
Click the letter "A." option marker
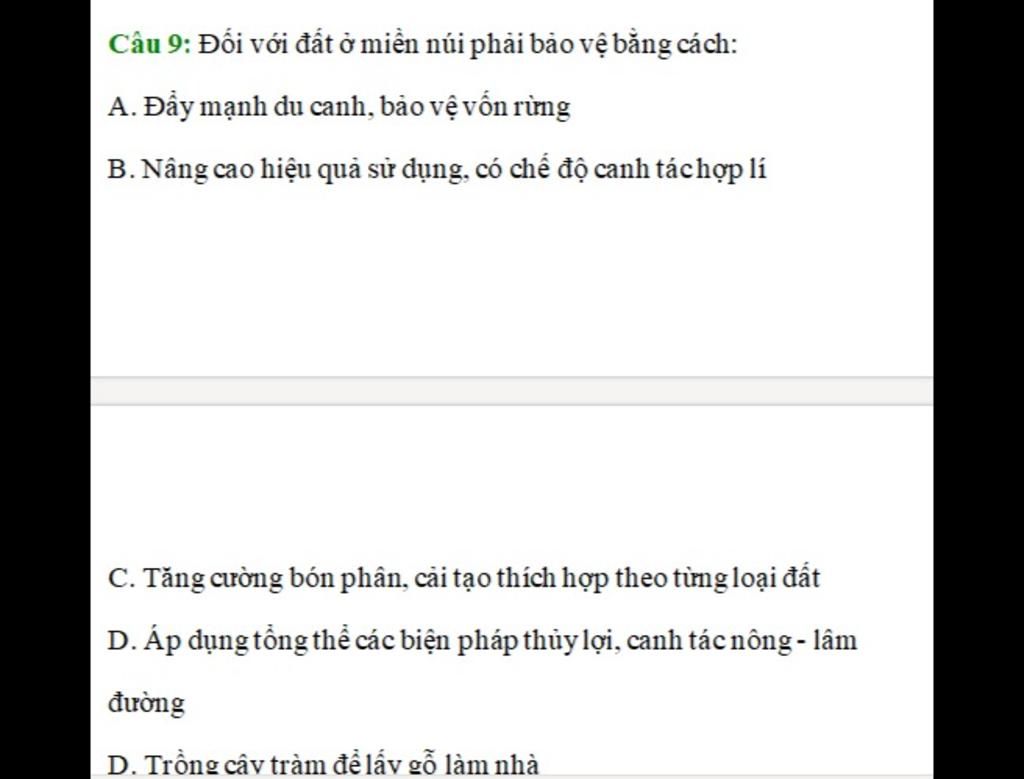click(122, 106)
